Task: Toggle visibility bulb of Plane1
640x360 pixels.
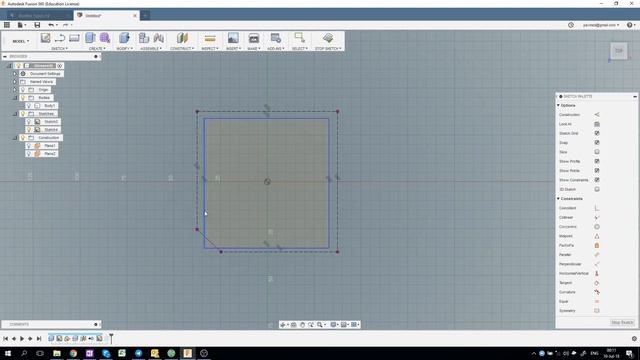Action: (29, 146)
